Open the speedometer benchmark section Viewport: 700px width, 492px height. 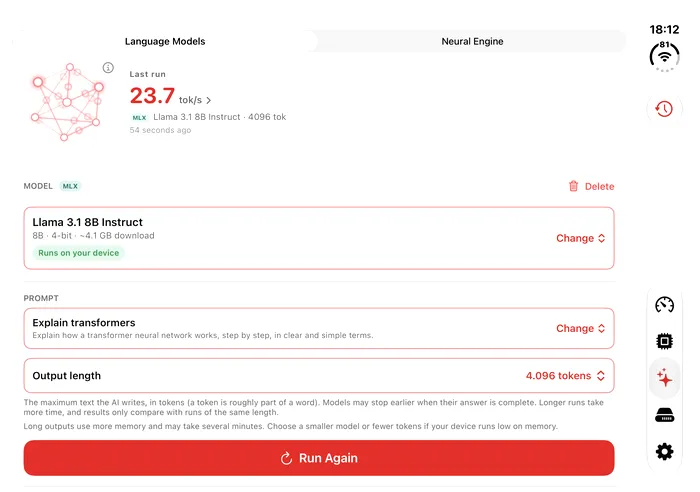click(664, 305)
